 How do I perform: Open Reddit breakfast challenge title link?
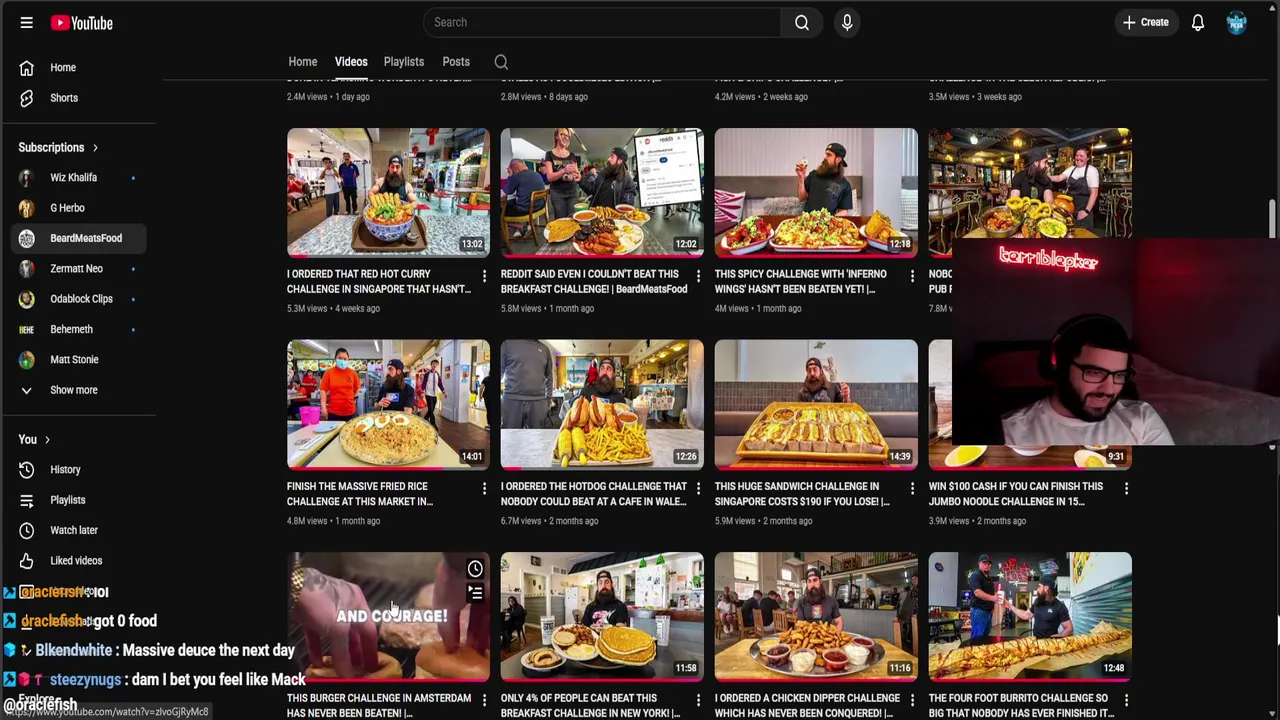[x=594, y=281]
